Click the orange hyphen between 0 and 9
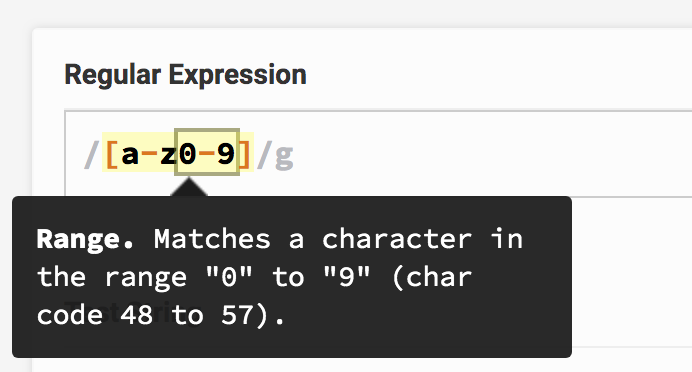 pyautogui.click(x=206, y=154)
